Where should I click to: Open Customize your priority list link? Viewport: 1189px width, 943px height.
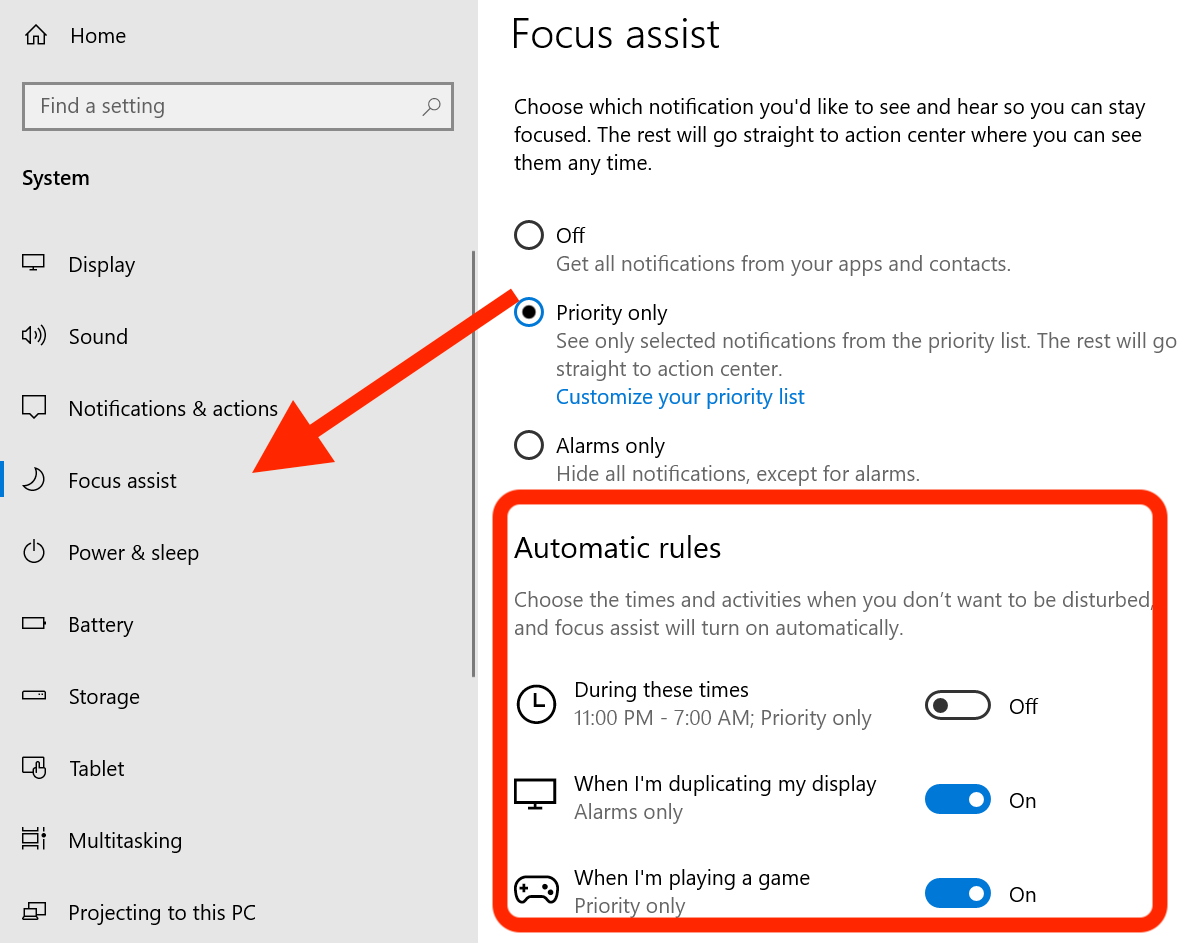[680, 397]
